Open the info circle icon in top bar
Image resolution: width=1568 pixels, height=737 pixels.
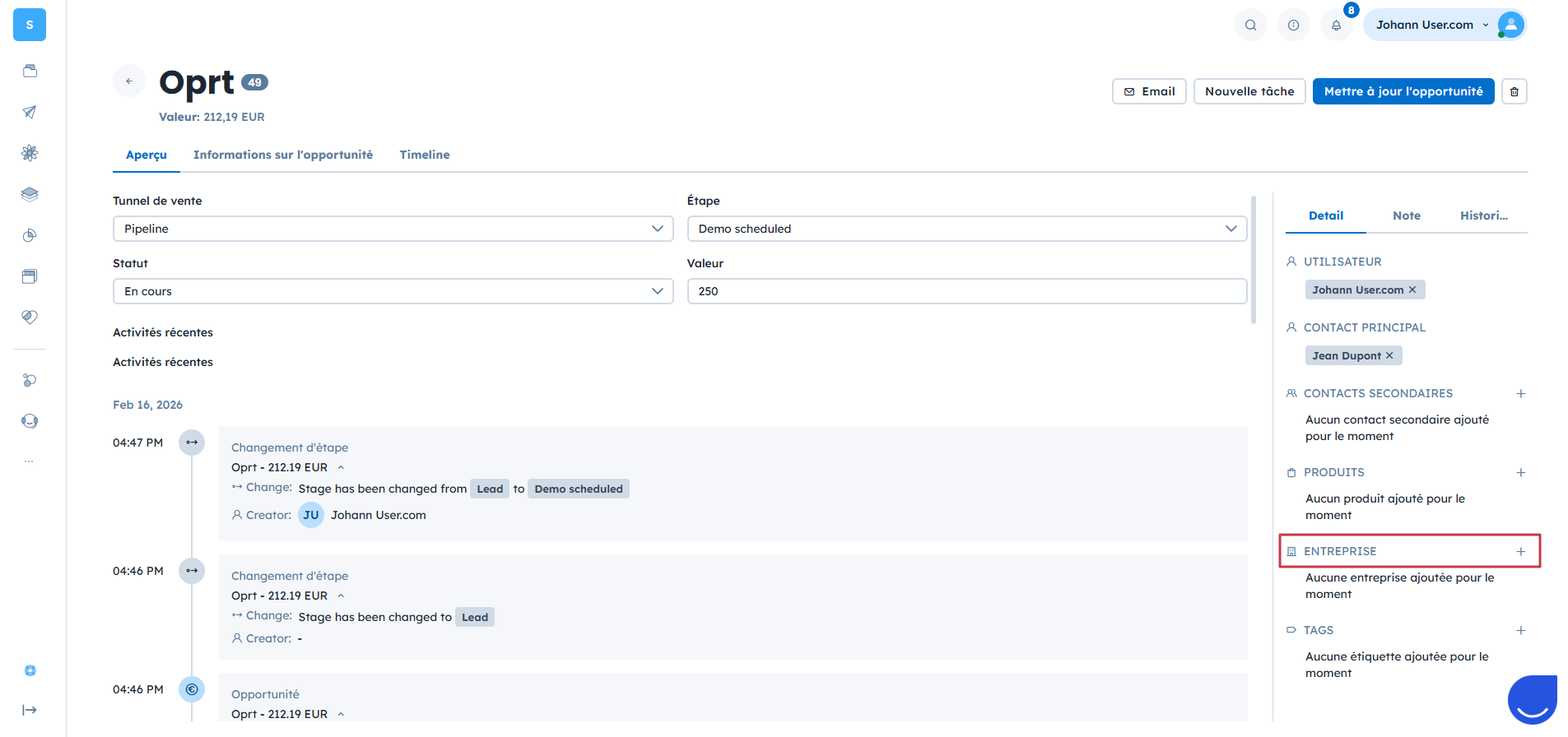point(1294,25)
